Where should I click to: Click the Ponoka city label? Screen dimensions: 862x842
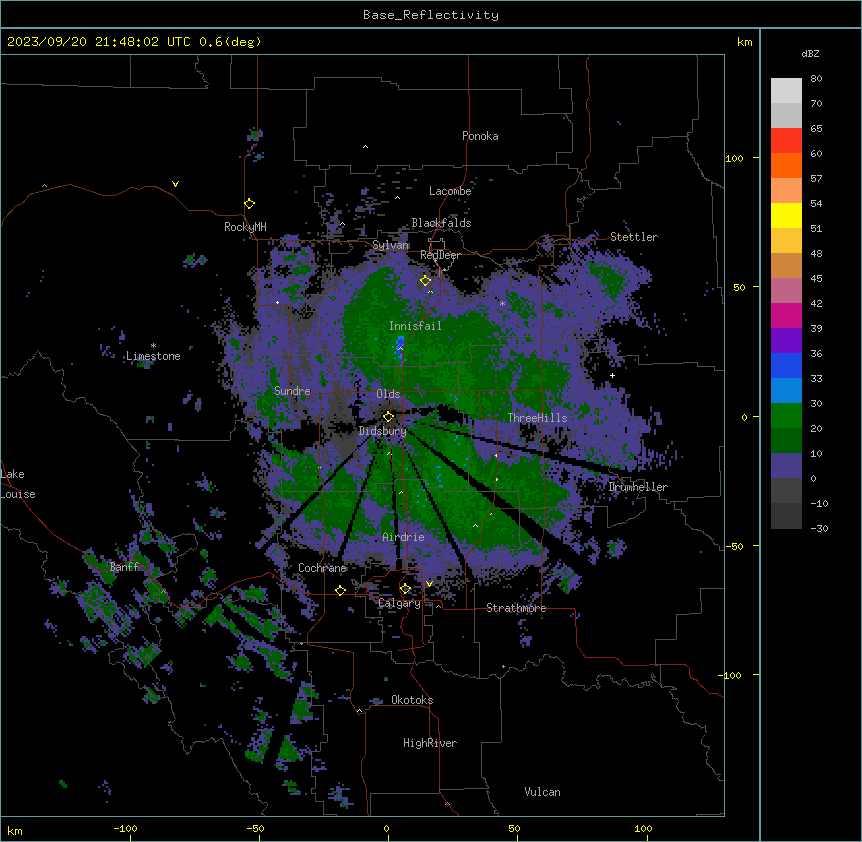coord(480,136)
